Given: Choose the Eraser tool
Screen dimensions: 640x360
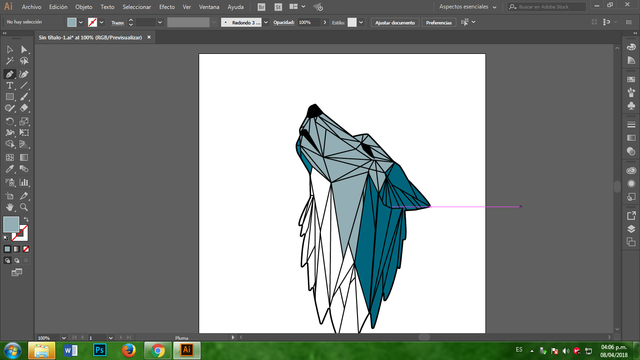Looking at the screenshot, I should tap(24, 108).
